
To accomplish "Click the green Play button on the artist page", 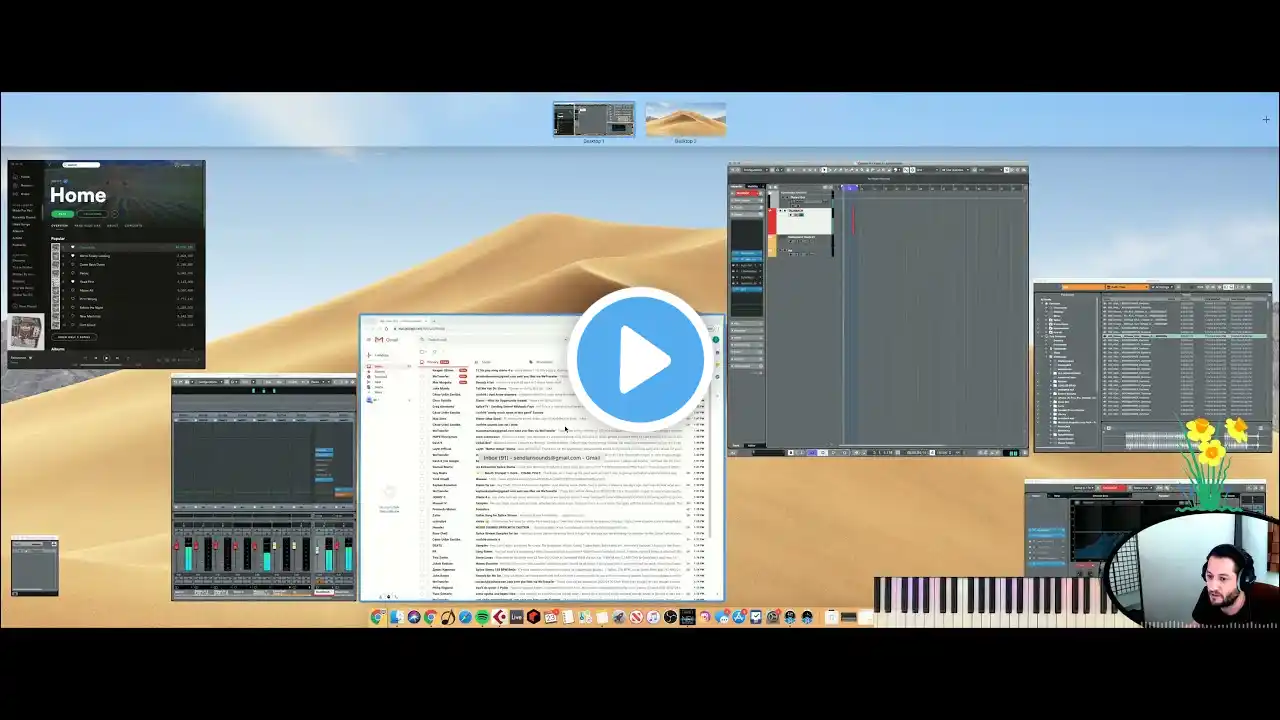I will click(x=62, y=213).
